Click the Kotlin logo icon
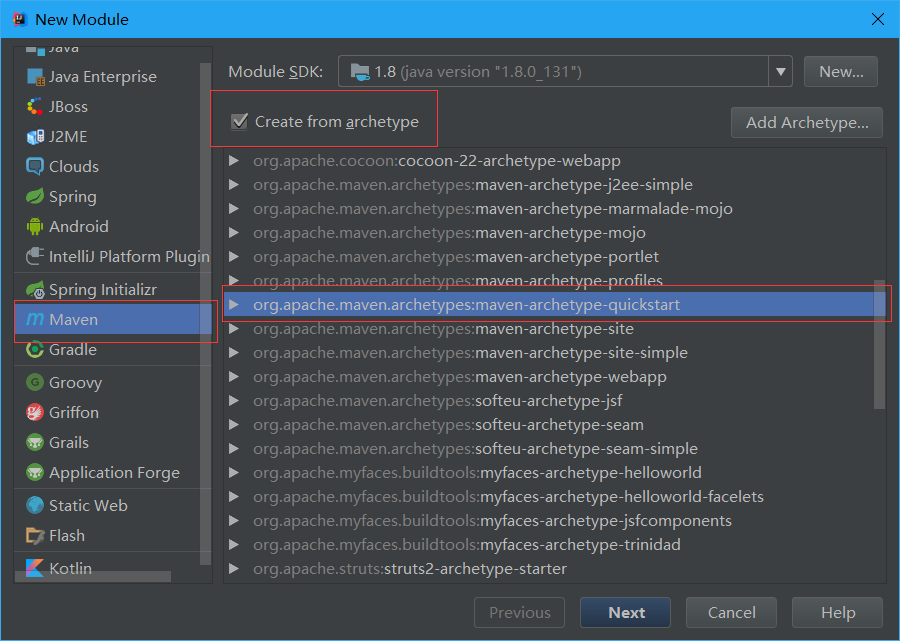This screenshot has height=641, width=900. click(35, 568)
